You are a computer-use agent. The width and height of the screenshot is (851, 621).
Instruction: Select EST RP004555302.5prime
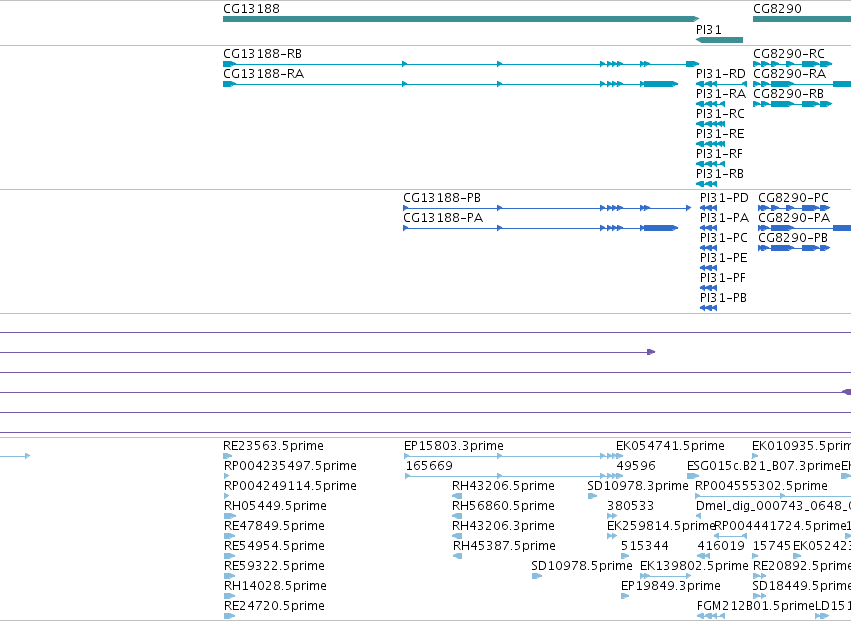(761, 486)
